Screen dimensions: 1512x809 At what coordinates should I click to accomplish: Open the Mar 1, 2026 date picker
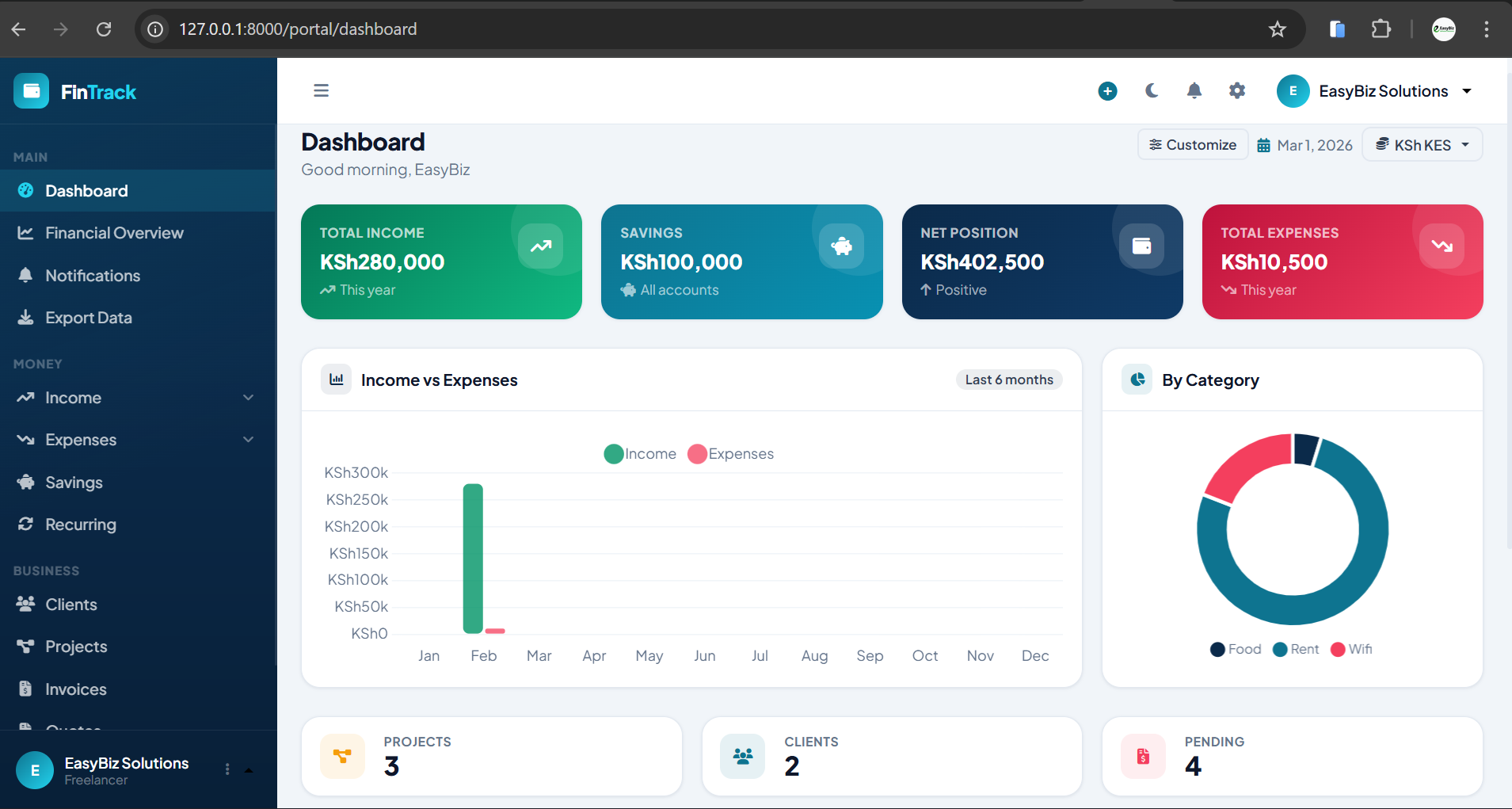pos(1304,144)
